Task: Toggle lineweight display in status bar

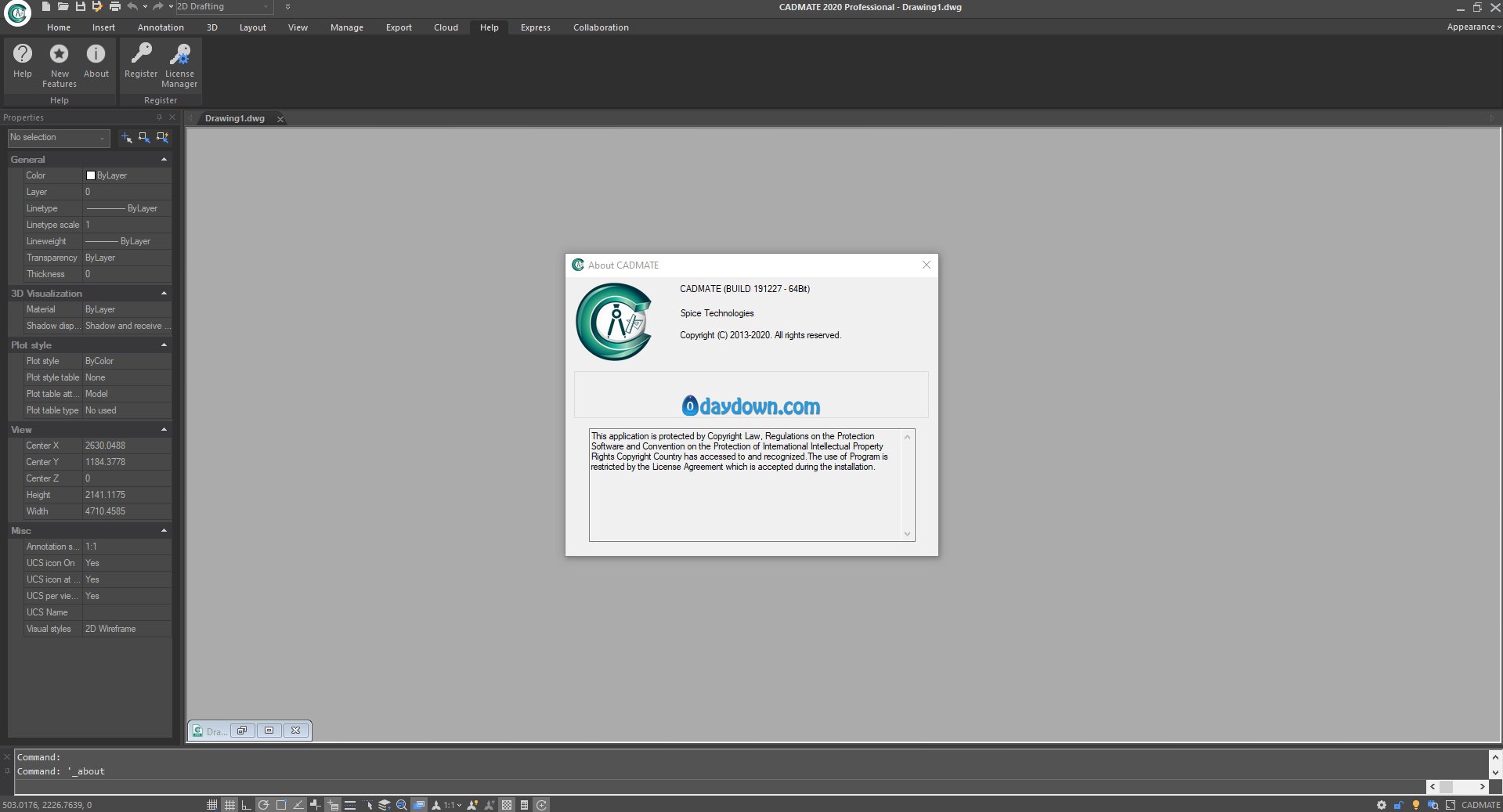Action: point(350,805)
